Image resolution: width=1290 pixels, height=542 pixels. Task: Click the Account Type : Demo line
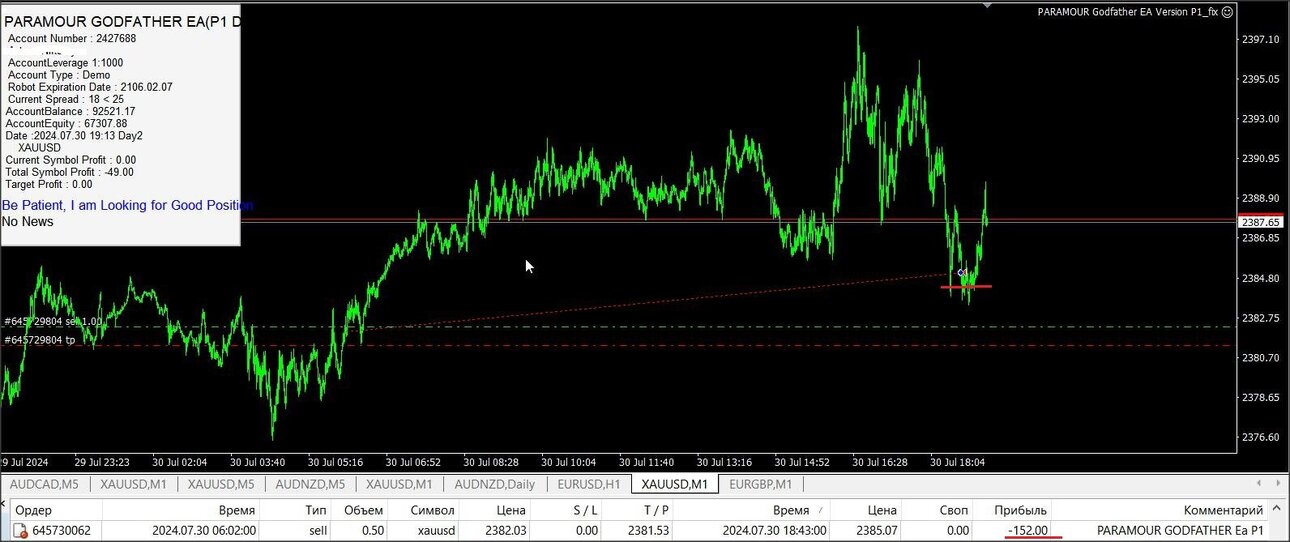(x=59, y=75)
